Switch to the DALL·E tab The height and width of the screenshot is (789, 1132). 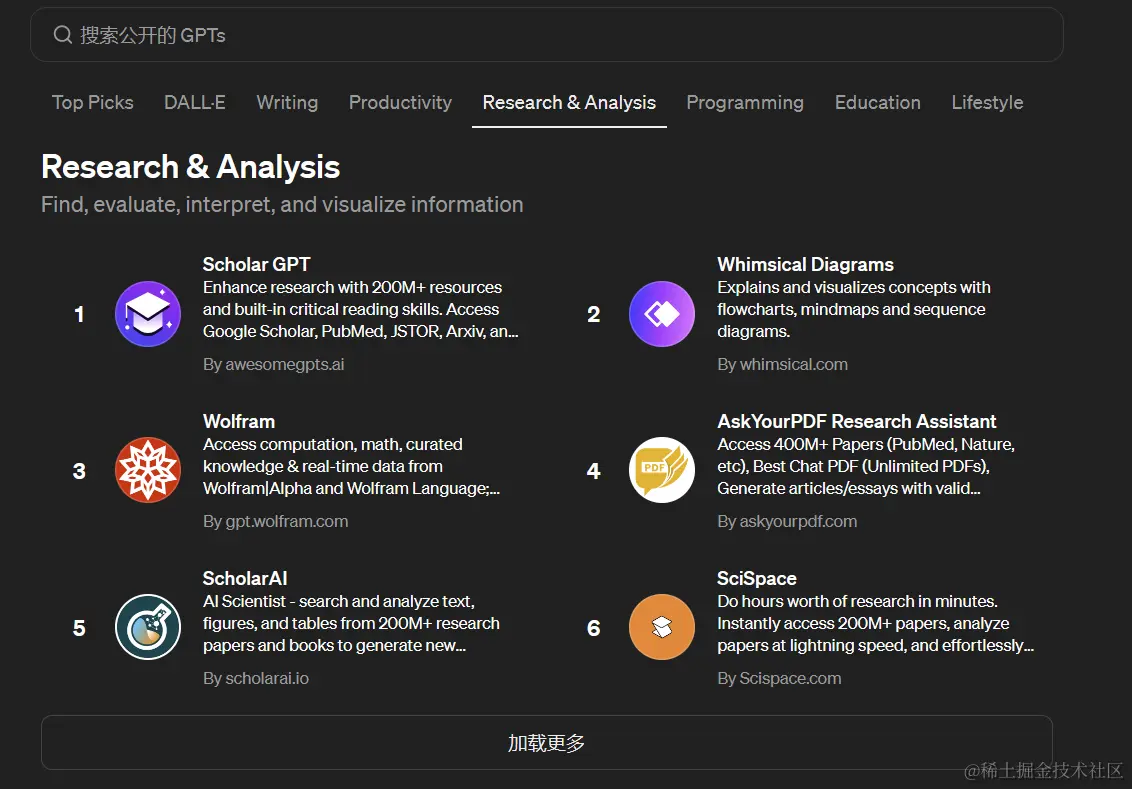coord(195,103)
